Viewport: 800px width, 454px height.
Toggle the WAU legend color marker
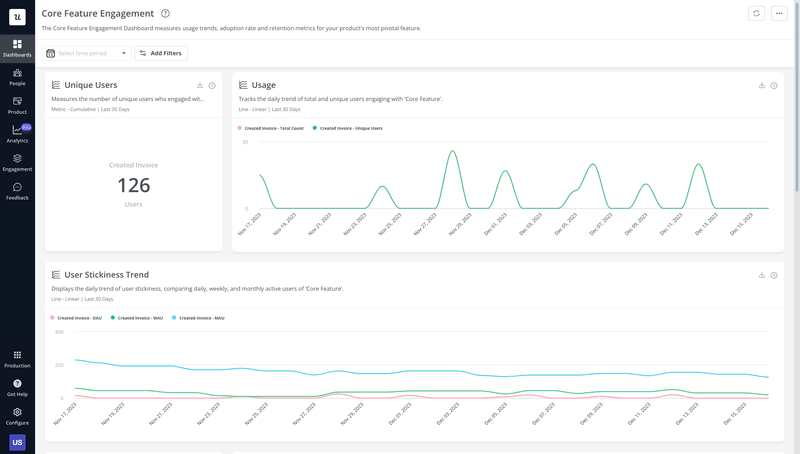(113, 318)
